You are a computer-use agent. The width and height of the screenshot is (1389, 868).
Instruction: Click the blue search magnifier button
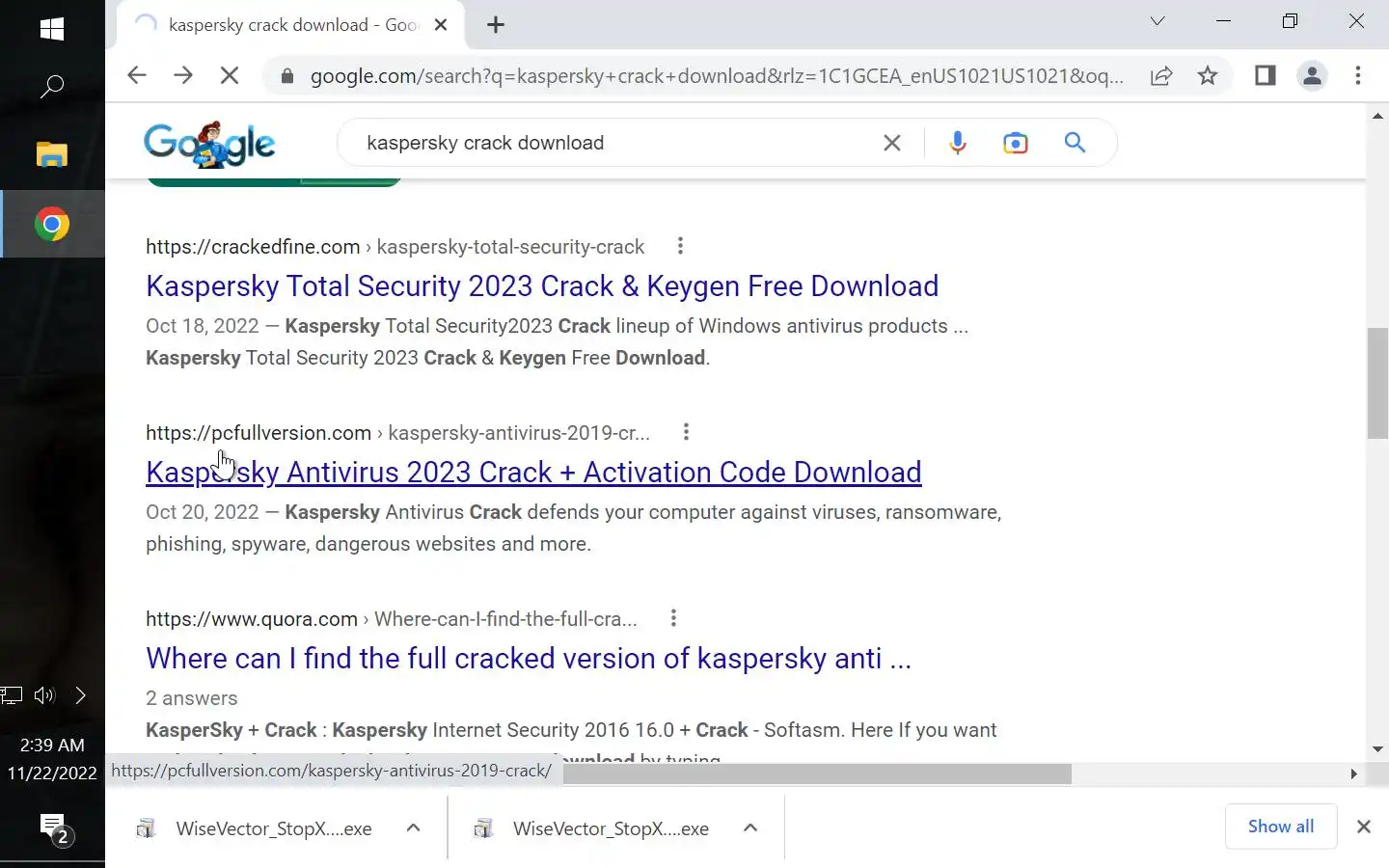(1075, 143)
